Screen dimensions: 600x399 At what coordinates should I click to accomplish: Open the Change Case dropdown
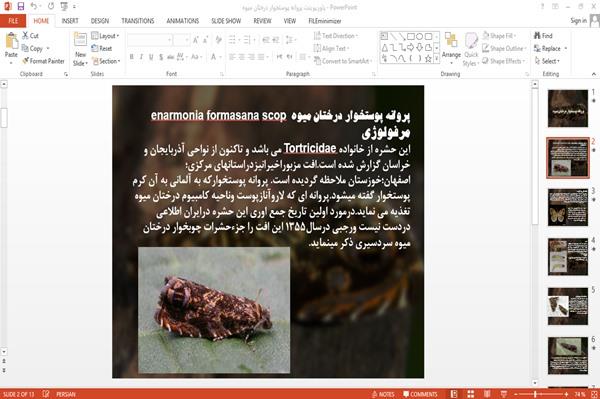point(196,57)
